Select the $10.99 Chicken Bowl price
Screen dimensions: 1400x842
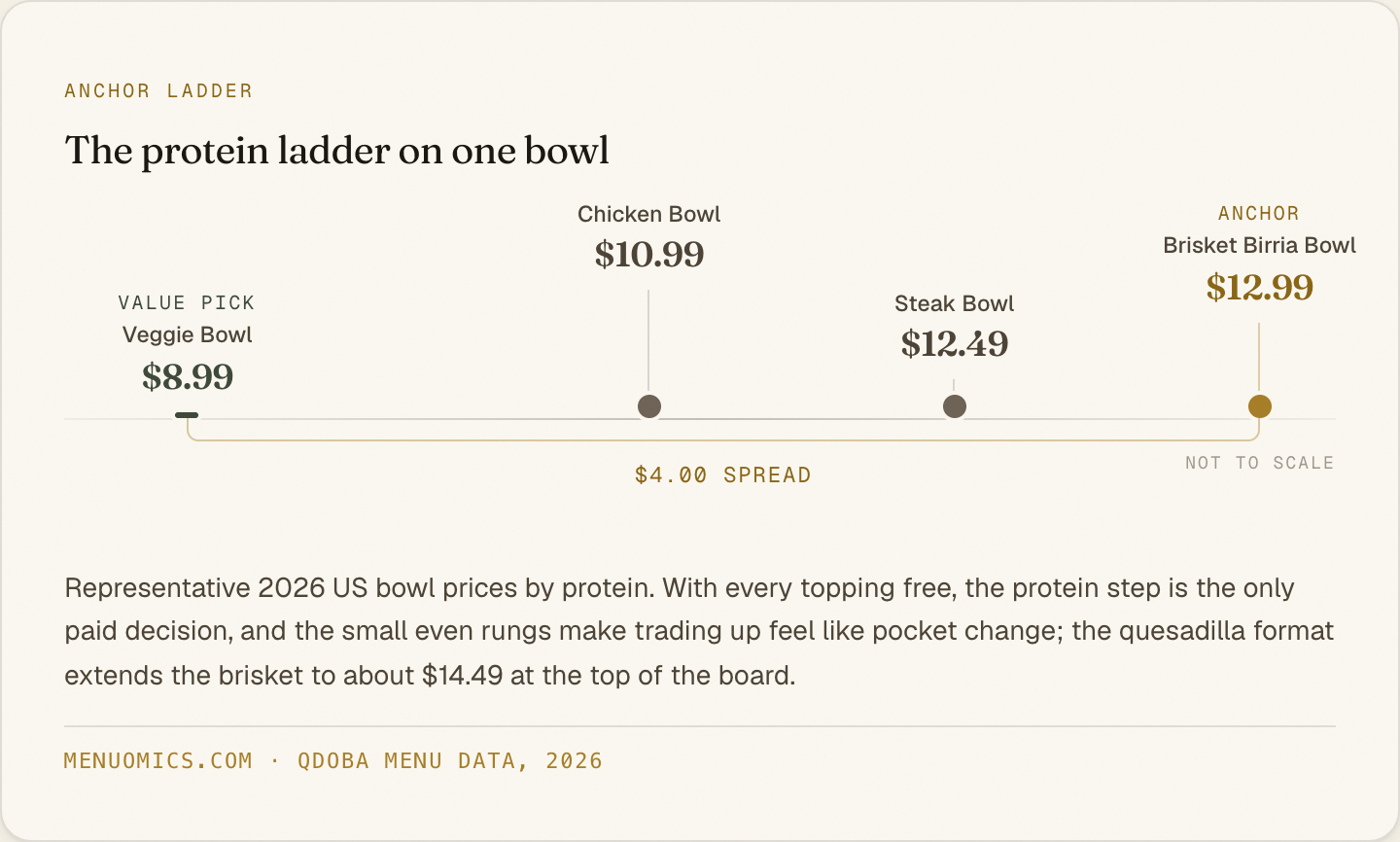649,254
